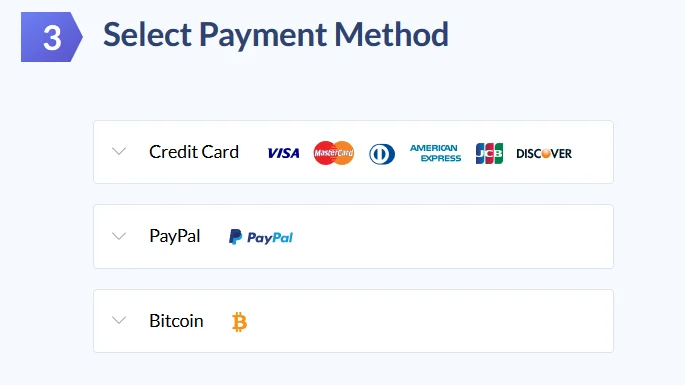This screenshot has width=685, height=385.
Task: Select the black PayPal text label
Action: (x=175, y=236)
